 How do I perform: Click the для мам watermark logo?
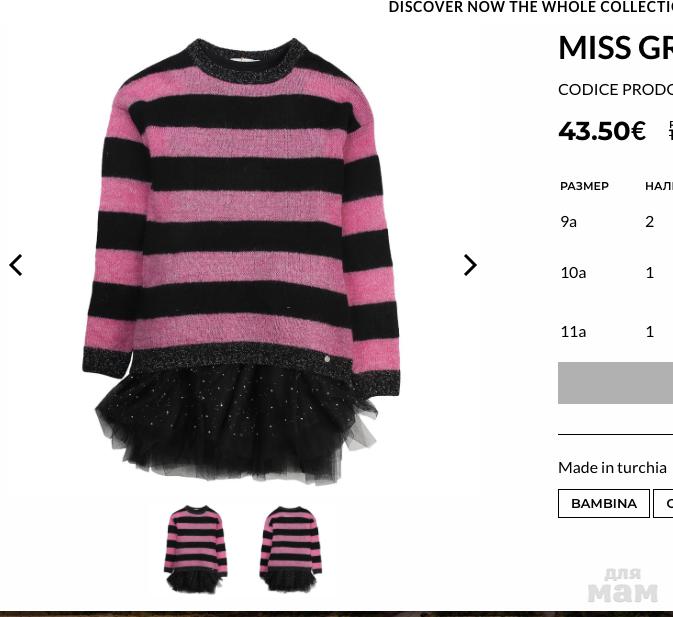pyautogui.click(x=623, y=586)
